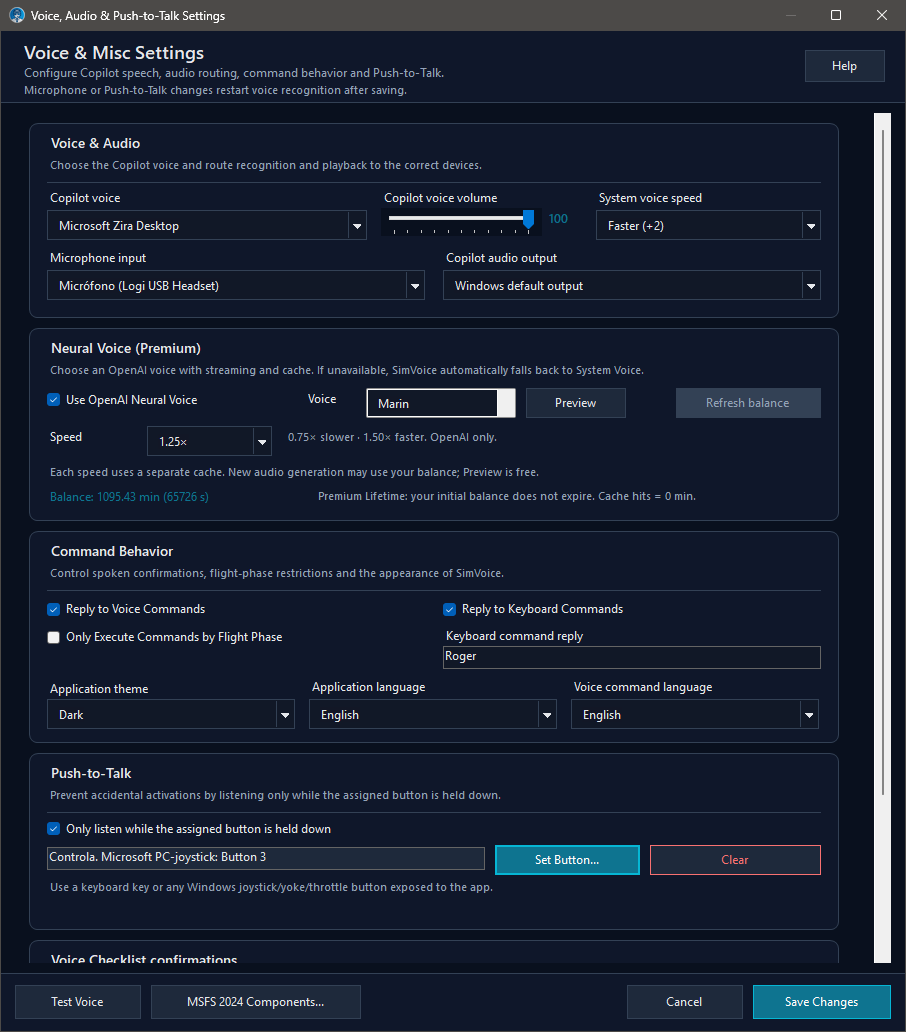Save Changes to the voice settings
The image size is (906, 1032).
822,1002
